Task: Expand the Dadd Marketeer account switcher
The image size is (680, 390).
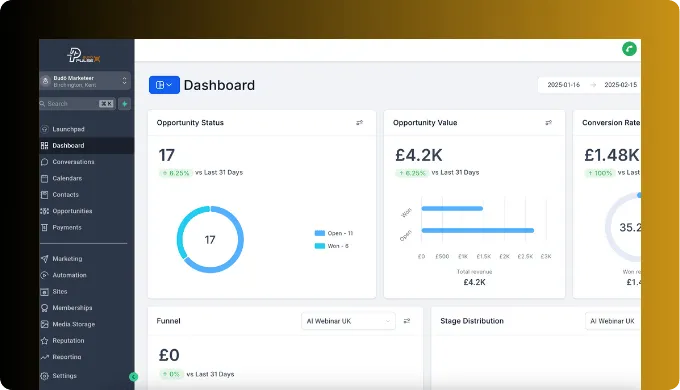Action: pyautogui.click(x=85, y=81)
